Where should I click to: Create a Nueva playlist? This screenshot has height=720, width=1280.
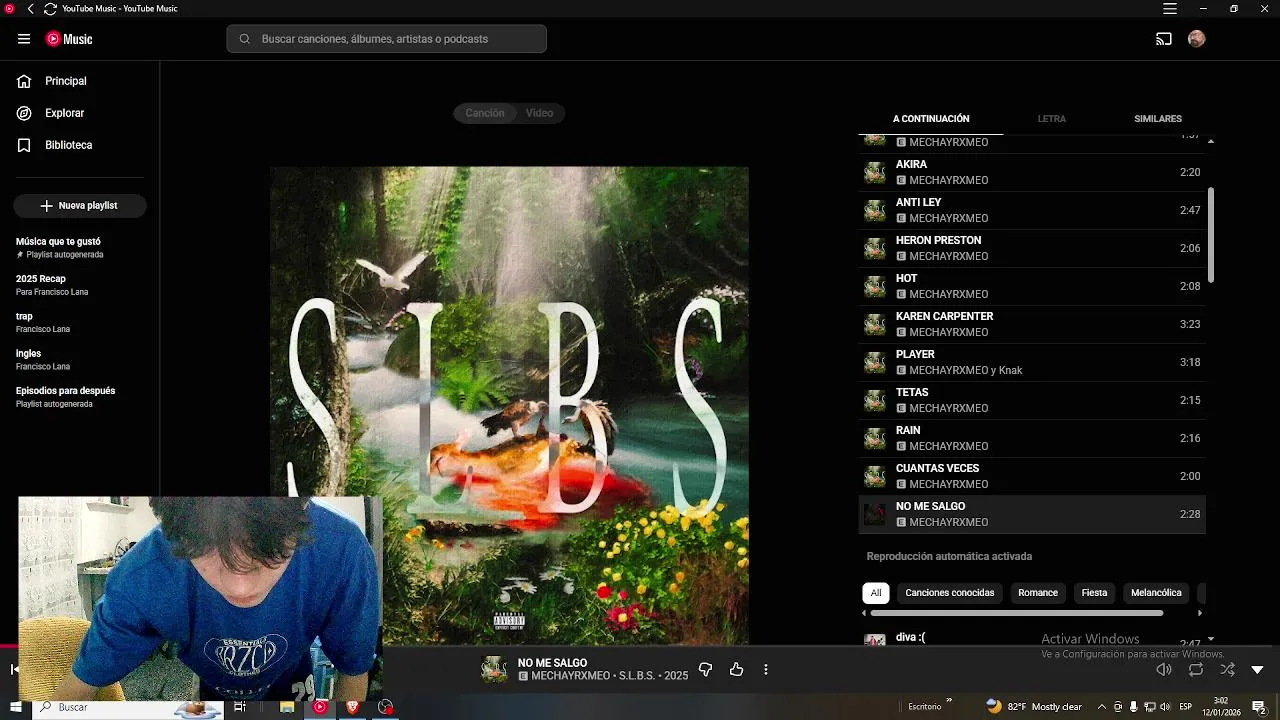[x=80, y=205]
